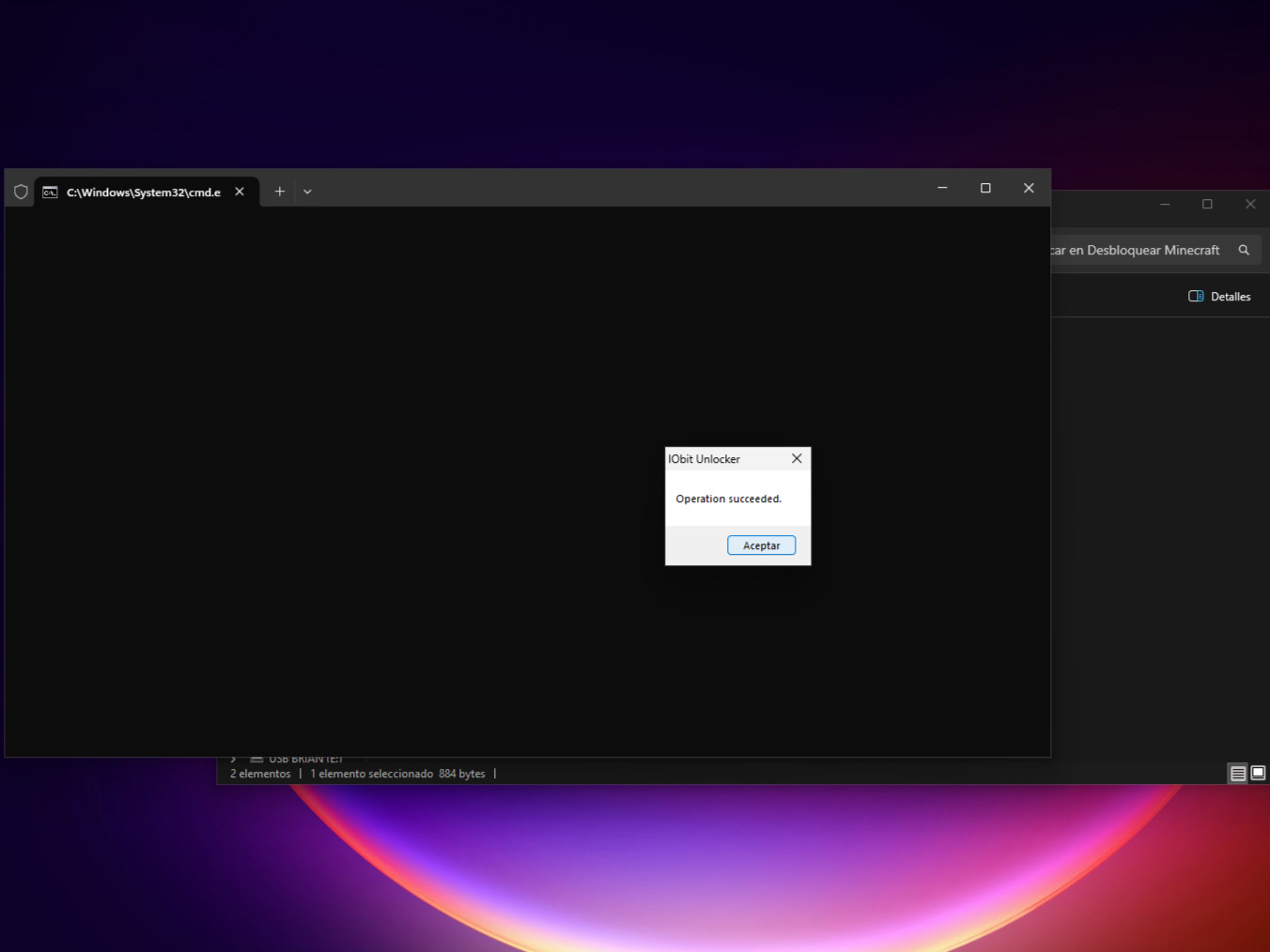Switch File Explorer to large thumbnails view

tap(1258, 774)
